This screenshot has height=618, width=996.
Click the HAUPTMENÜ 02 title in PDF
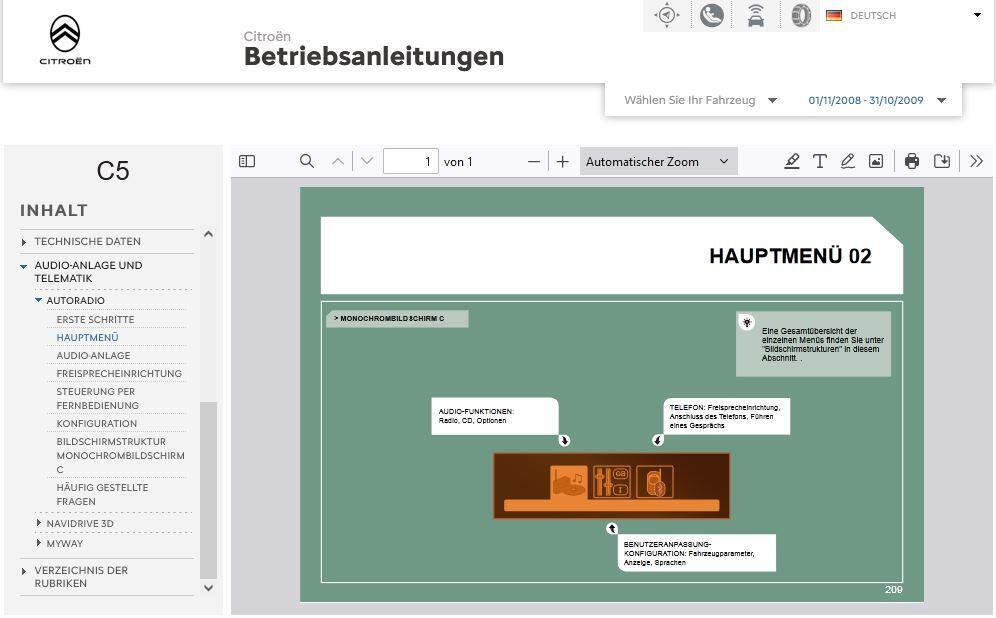point(790,256)
